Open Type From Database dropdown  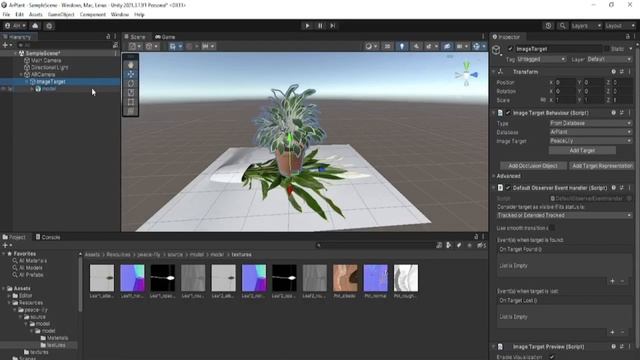click(590, 123)
